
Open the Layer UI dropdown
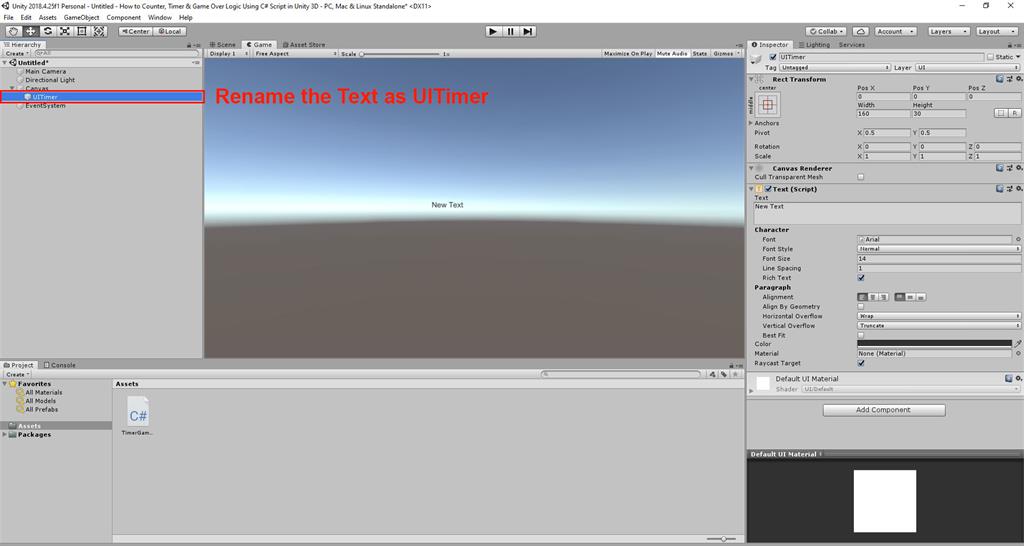[967, 67]
